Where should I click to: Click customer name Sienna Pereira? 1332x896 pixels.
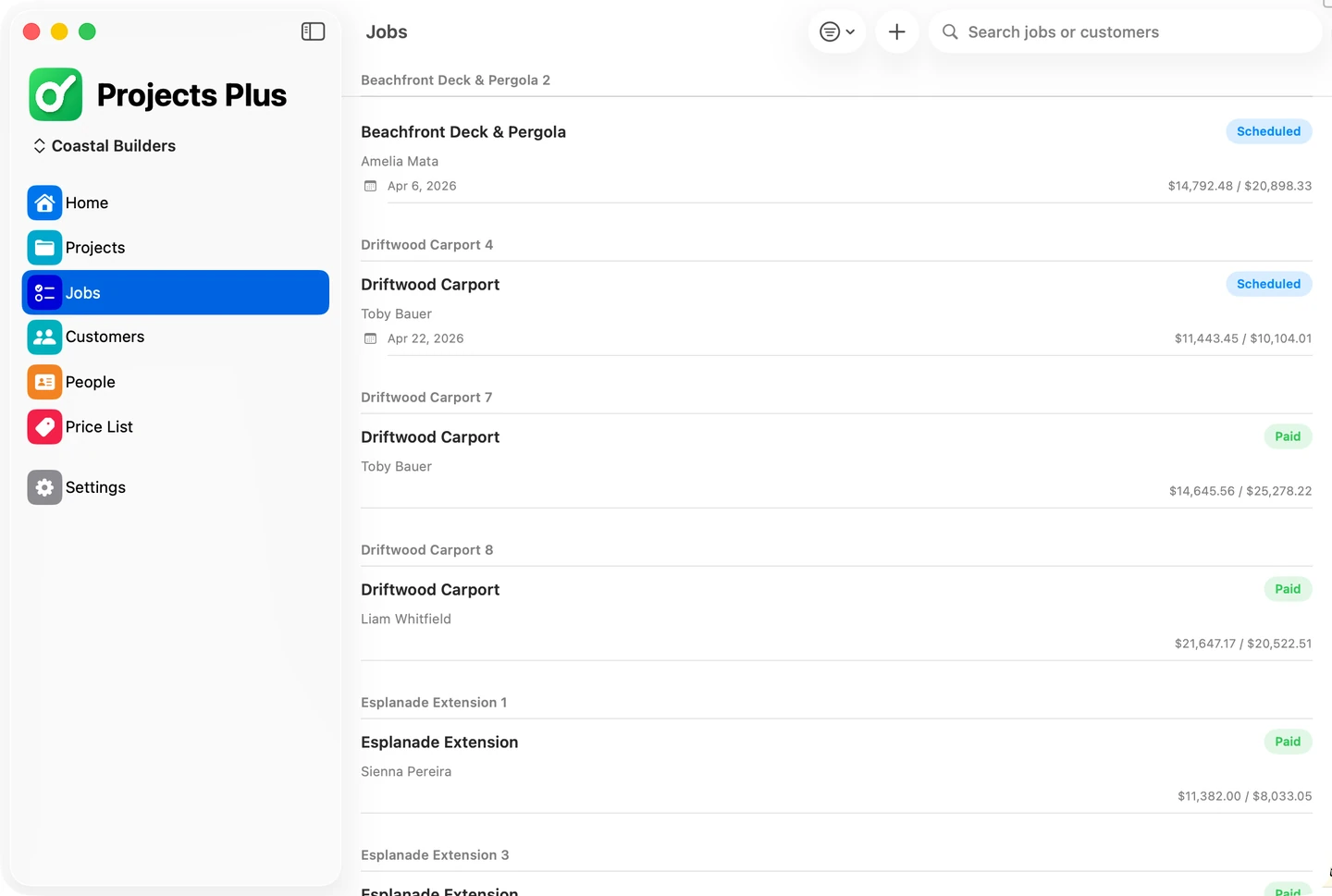406,771
